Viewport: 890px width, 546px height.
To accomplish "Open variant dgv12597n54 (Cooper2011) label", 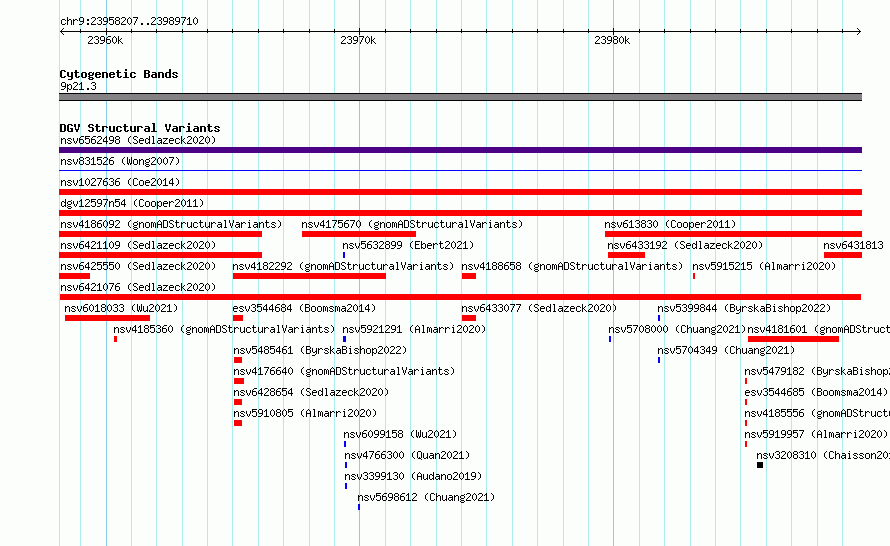I will coord(132,203).
